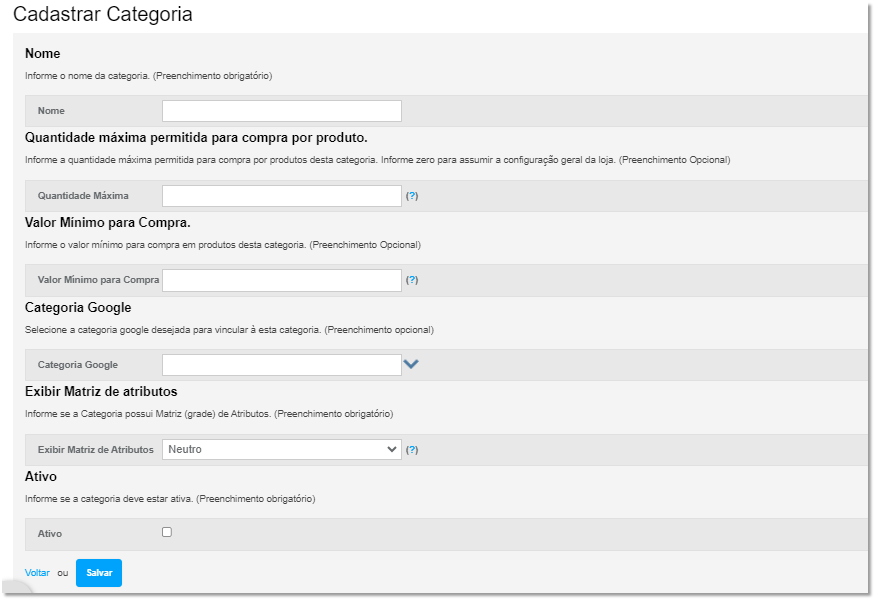The width and height of the screenshot is (875, 600).
Task: Click the gray Categoria Google row label
Action: tap(77, 365)
